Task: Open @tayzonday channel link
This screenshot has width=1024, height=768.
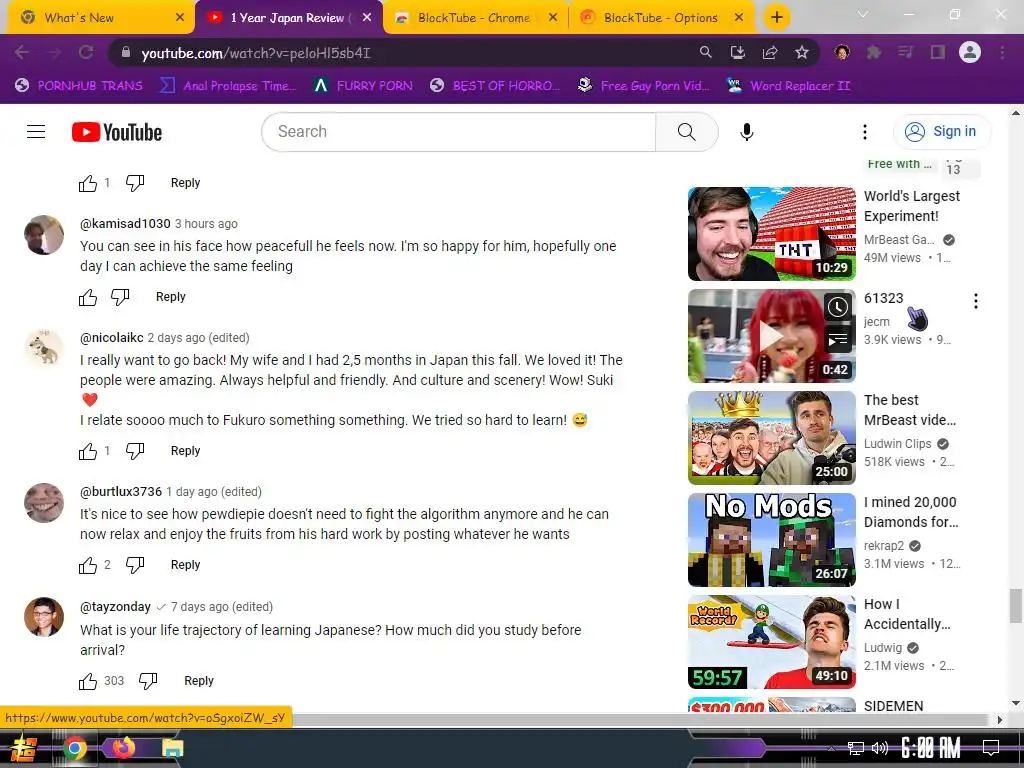Action: point(115,607)
